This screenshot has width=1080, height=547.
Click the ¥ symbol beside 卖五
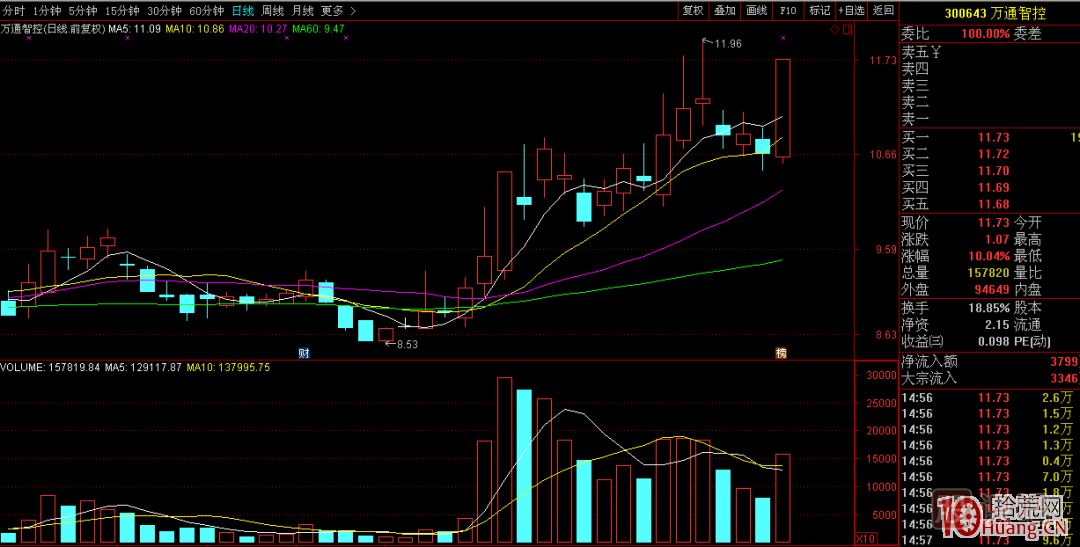click(x=935, y=52)
